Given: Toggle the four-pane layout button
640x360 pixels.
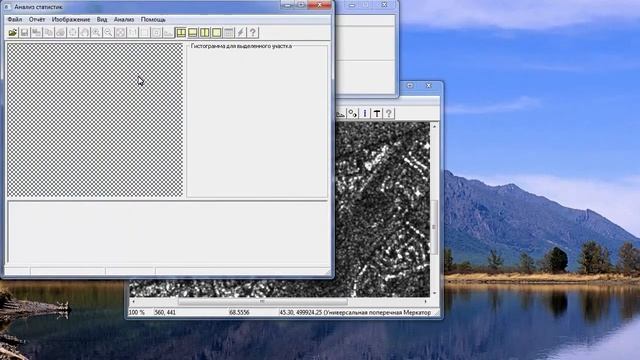Looking at the screenshot, I should [x=180, y=33].
